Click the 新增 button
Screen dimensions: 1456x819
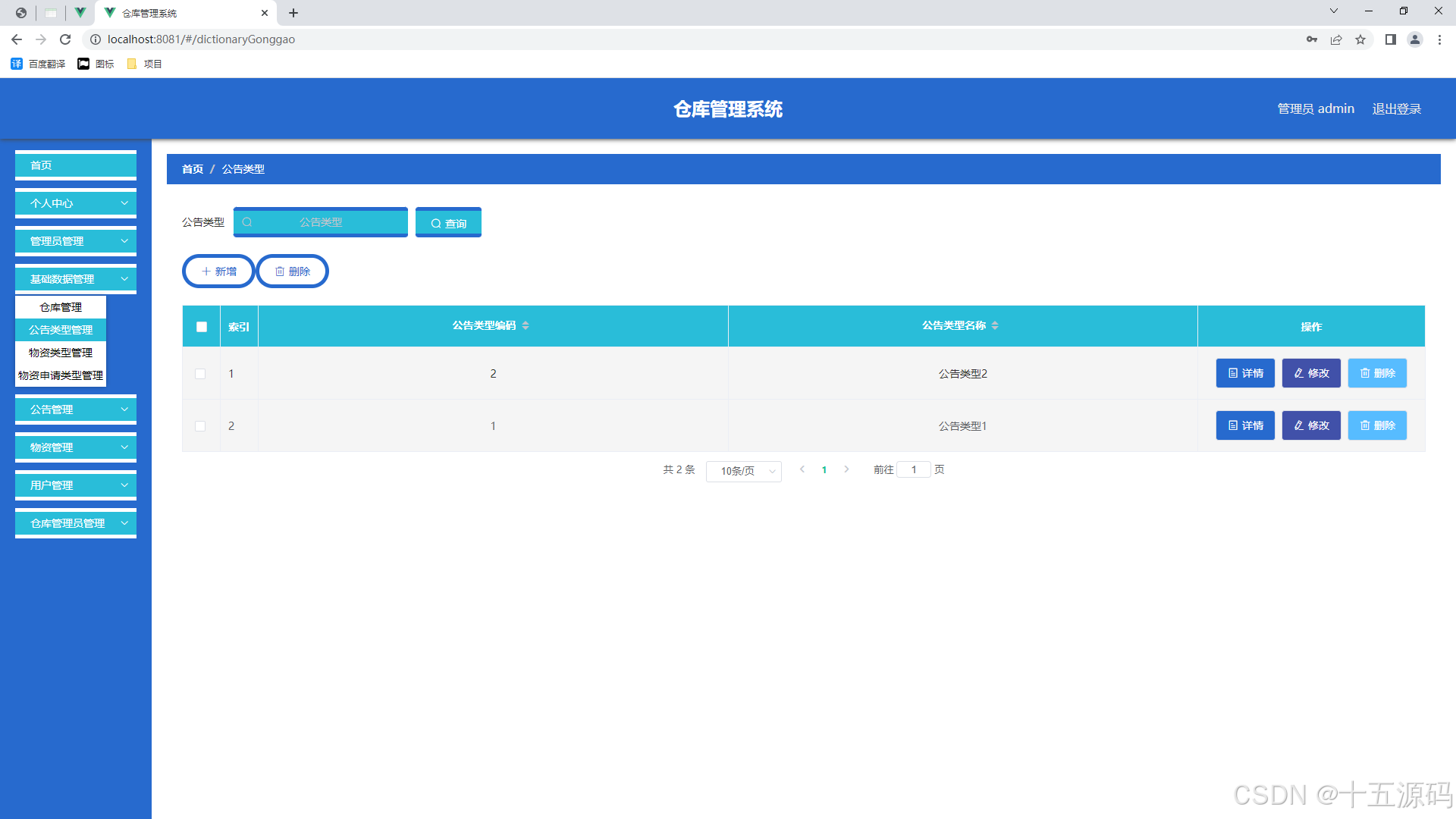click(218, 271)
